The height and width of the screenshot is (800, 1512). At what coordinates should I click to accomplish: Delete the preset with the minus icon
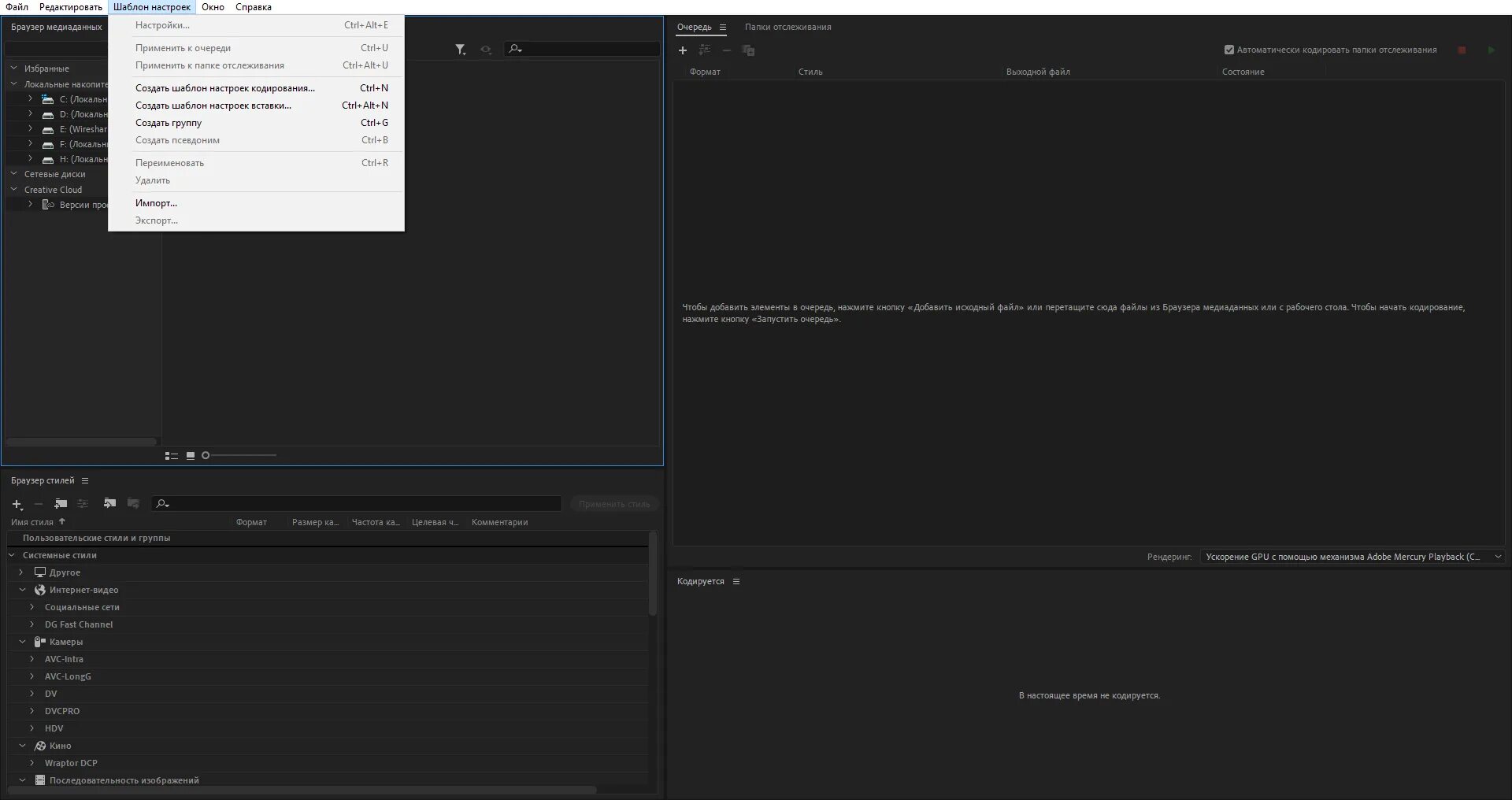pyautogui.click(x=39, y=504)
